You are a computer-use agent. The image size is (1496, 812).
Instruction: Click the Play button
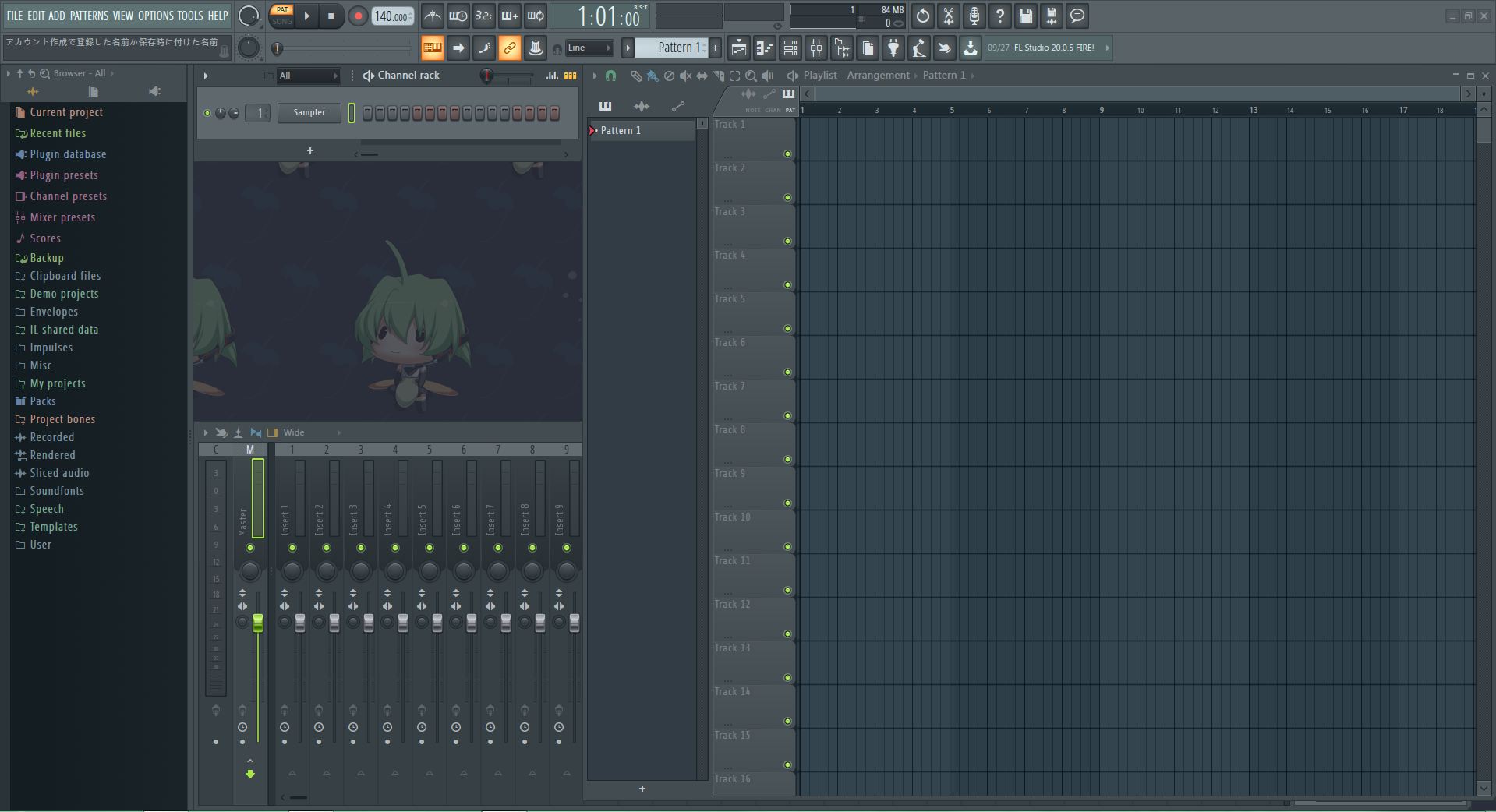click(x=307, y=16)
